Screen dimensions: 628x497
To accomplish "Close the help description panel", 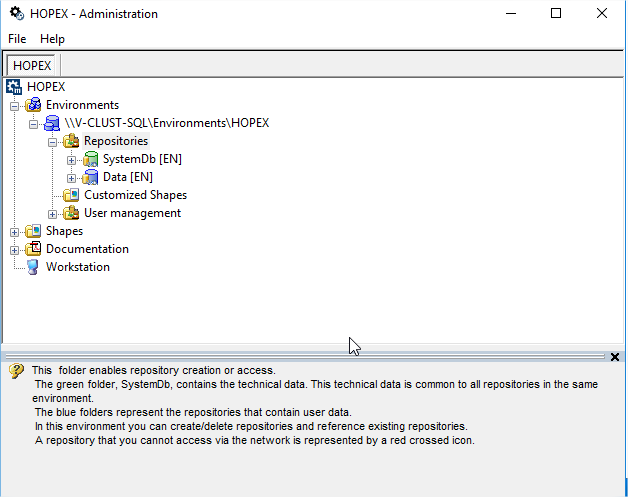I will coord(614,357).
